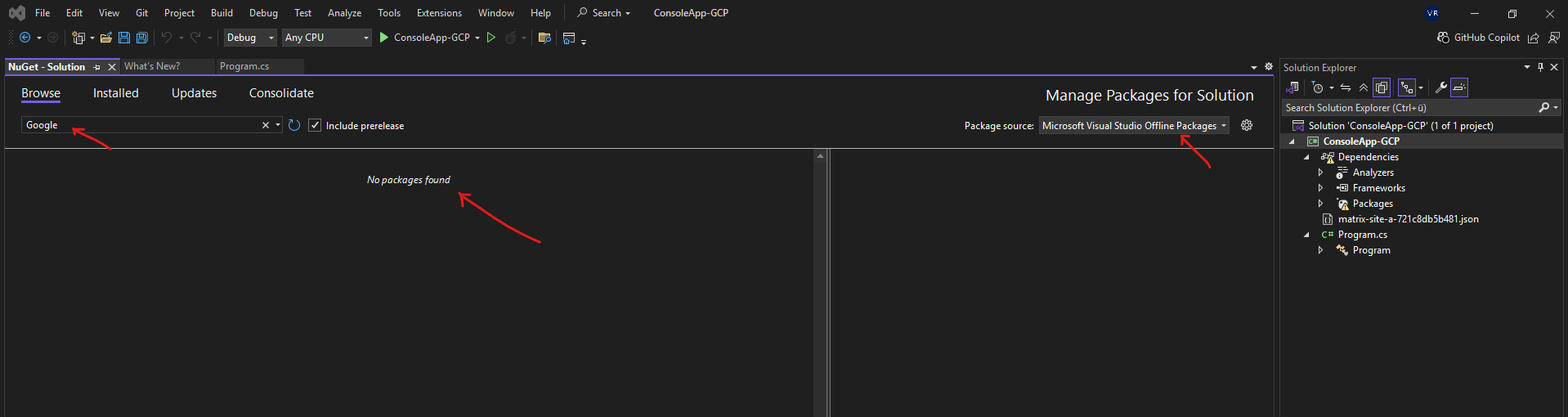Switch to the Installed packages tab
The height and width of the screenshot is (417, 1568).
[116, 93]
